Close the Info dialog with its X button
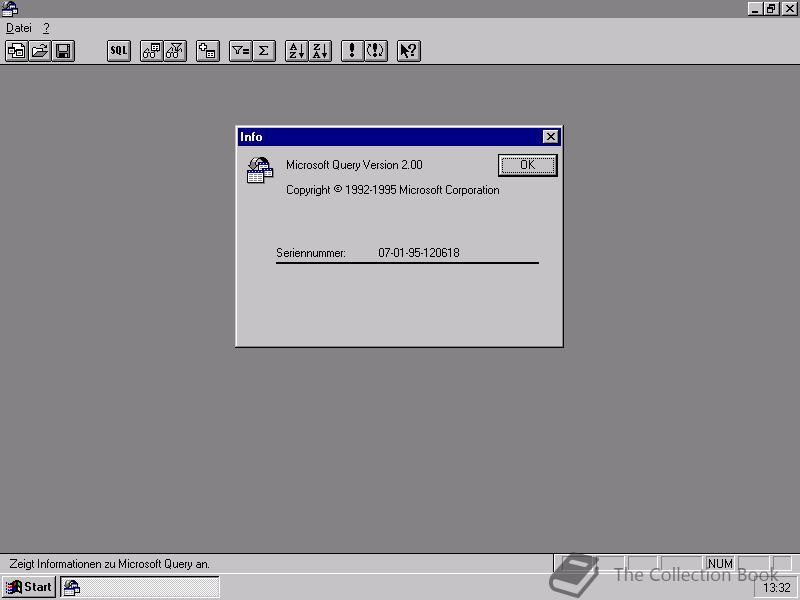The image size is (800, 600). [x=551, y=137]
